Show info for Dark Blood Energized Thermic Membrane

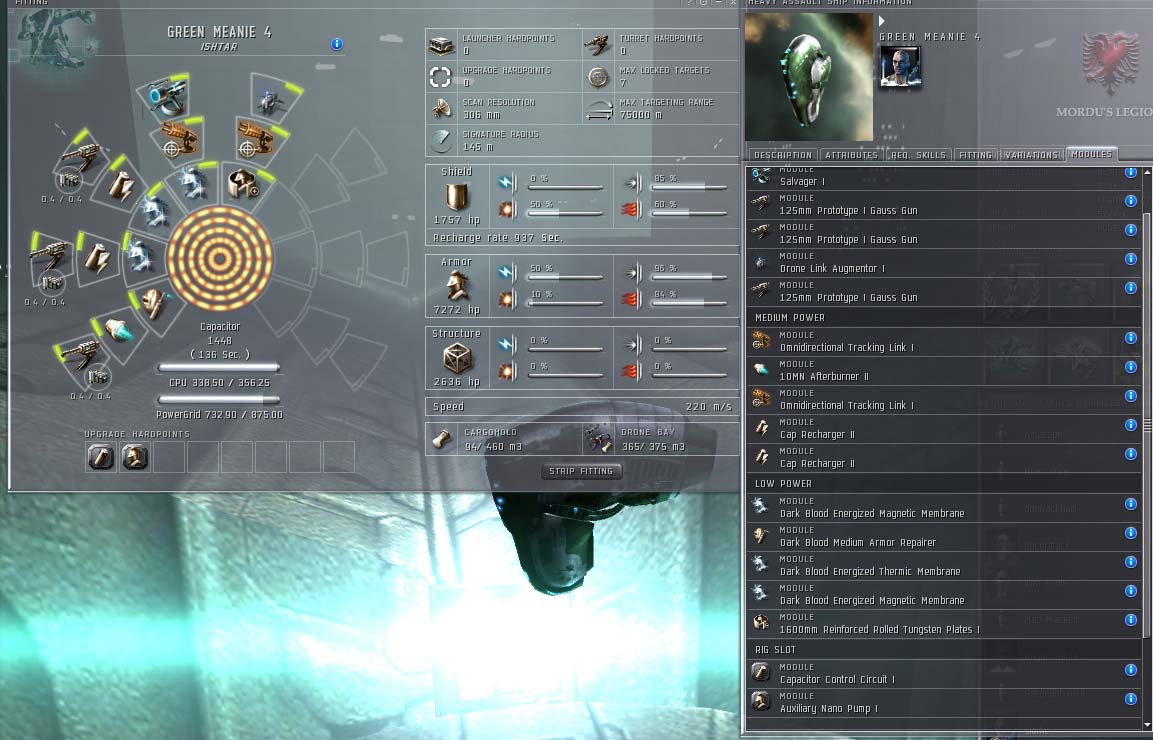(1131, 562)
